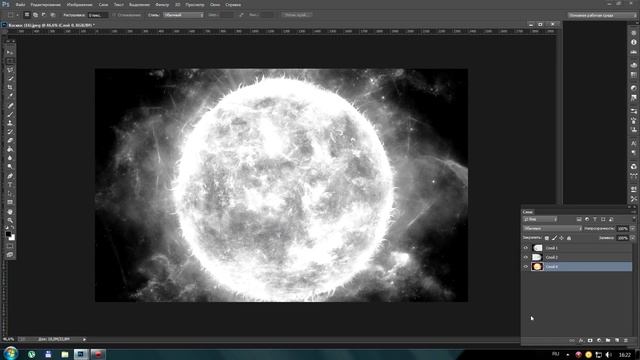Select the Eyedropper tool
Viewport: 640px width, 360px height.
[10, 96]
